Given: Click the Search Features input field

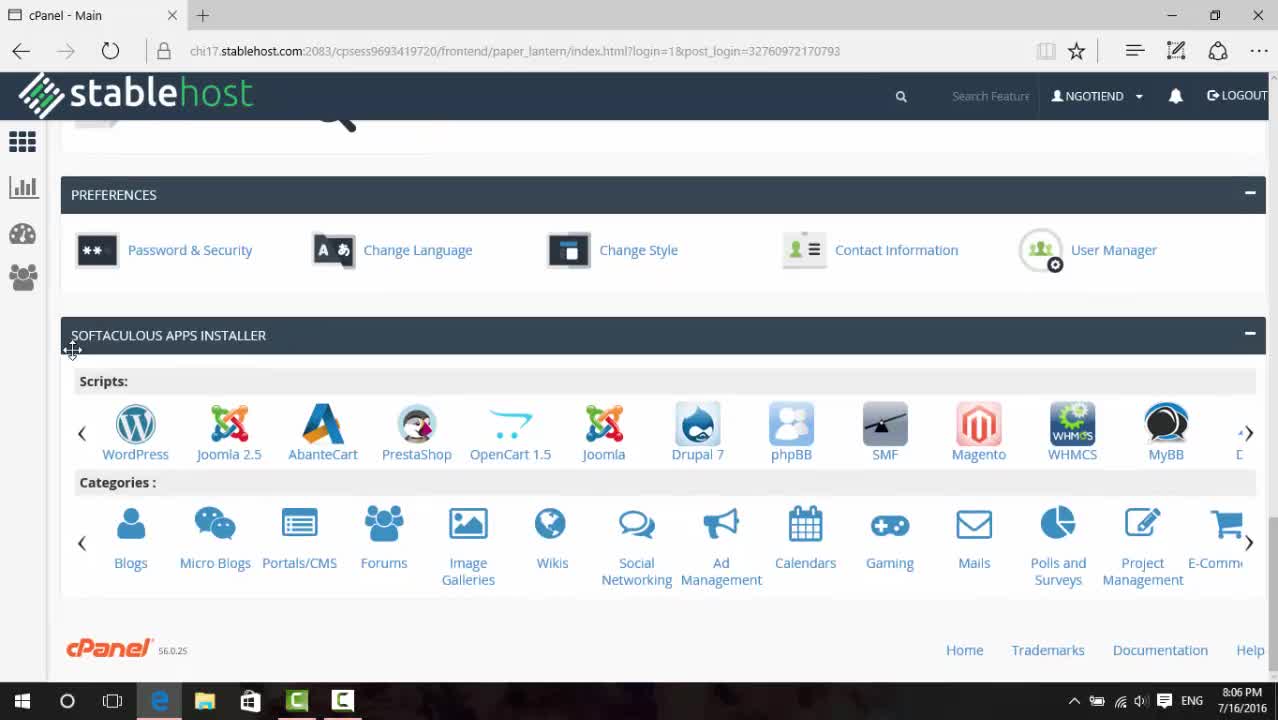Looking at the screenshot, I should pyautogui.click(x=991, y=96).
